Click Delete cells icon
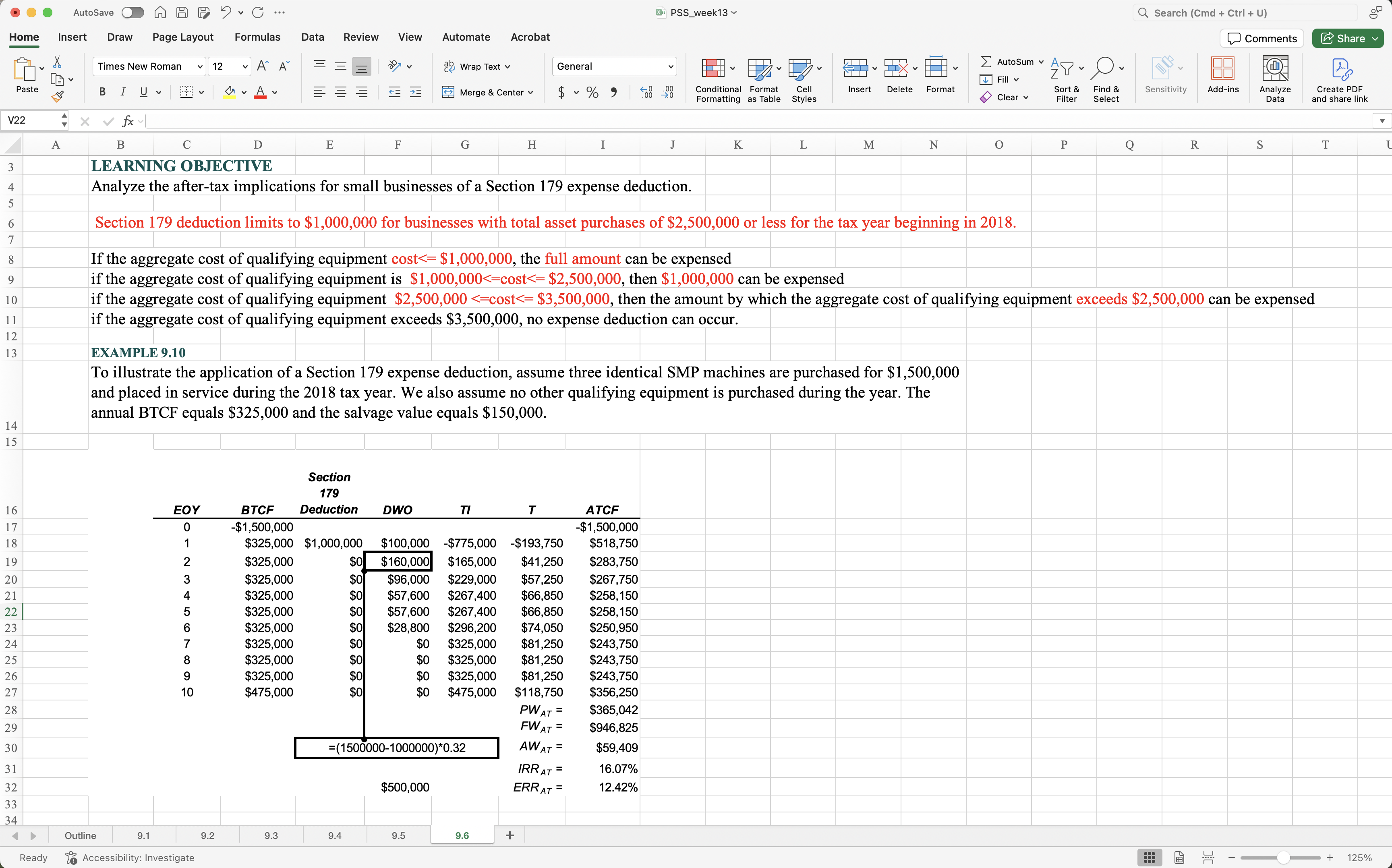Image resolution: width=1392 pixels, height=868 pixels. [895, 68]
